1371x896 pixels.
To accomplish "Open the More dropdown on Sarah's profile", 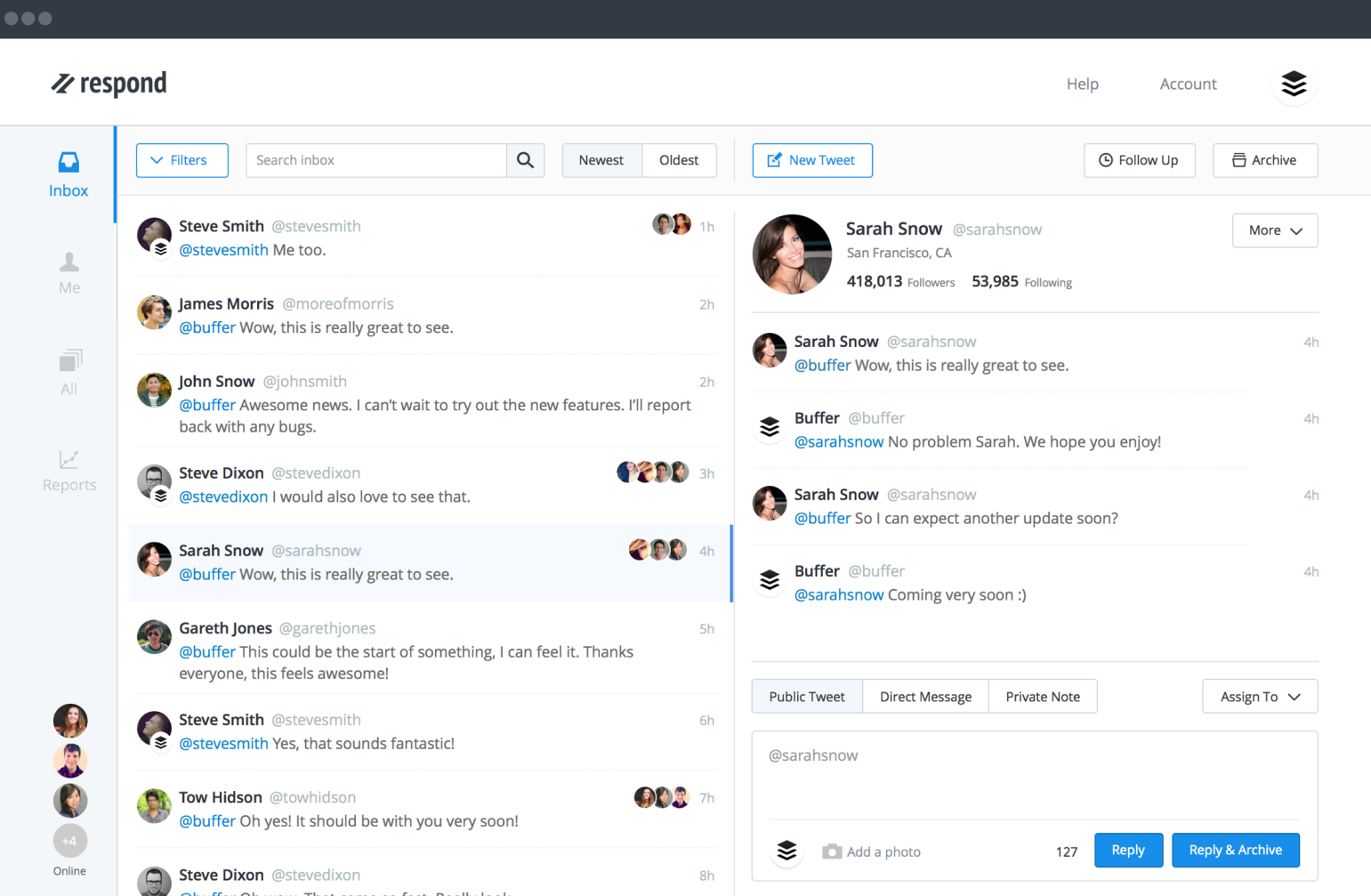I will pos(1274,230).
